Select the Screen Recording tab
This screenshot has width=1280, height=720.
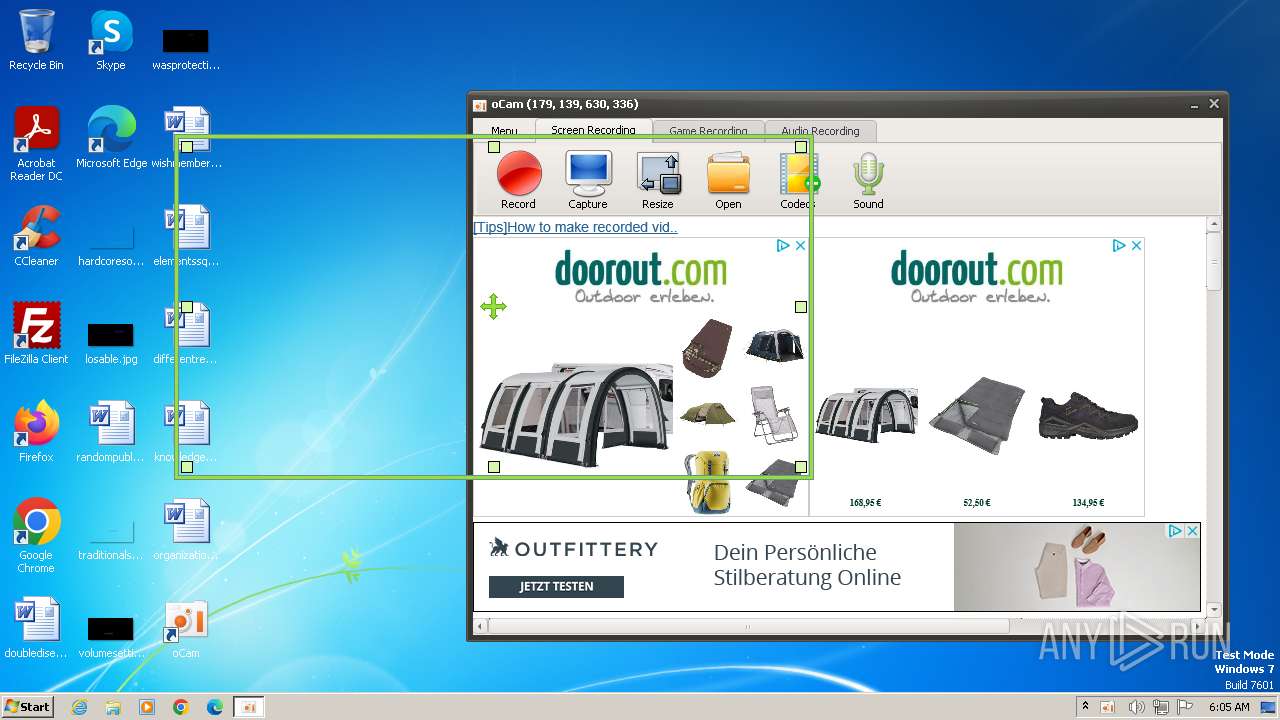pyautogui.click(x=593, y=130)
